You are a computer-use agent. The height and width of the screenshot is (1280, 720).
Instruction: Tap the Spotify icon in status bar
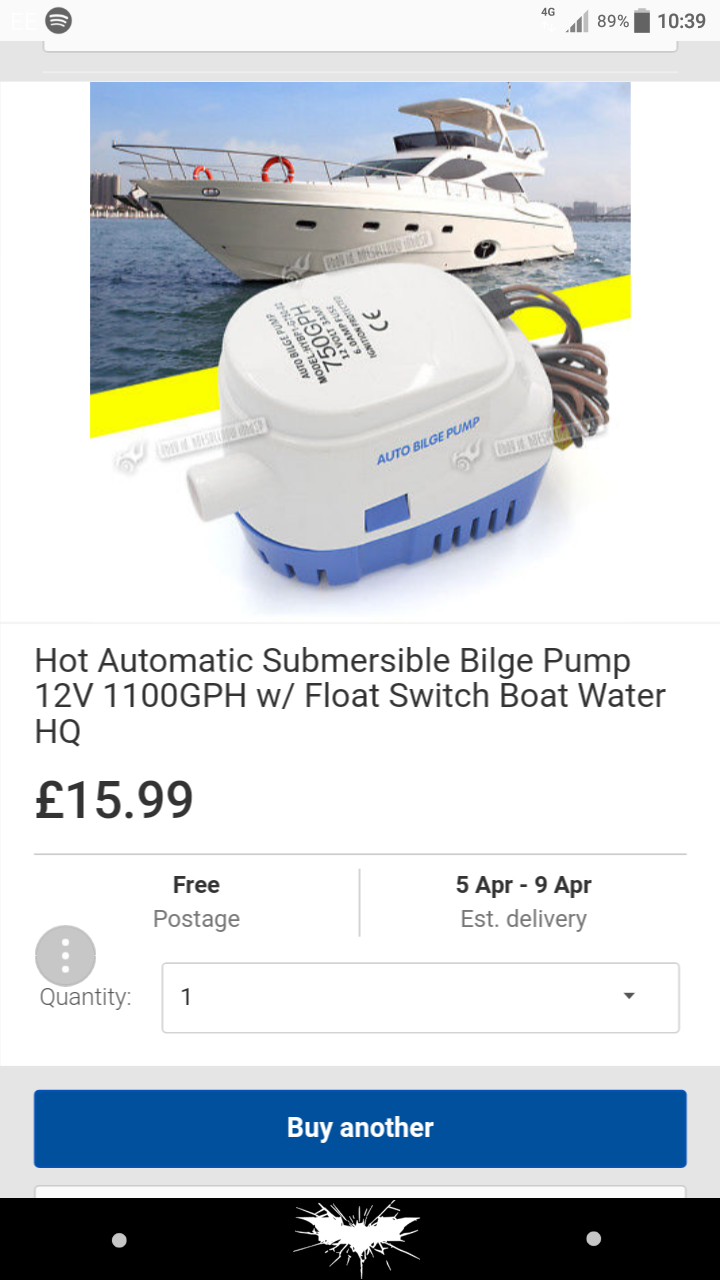tap(58, 20)
